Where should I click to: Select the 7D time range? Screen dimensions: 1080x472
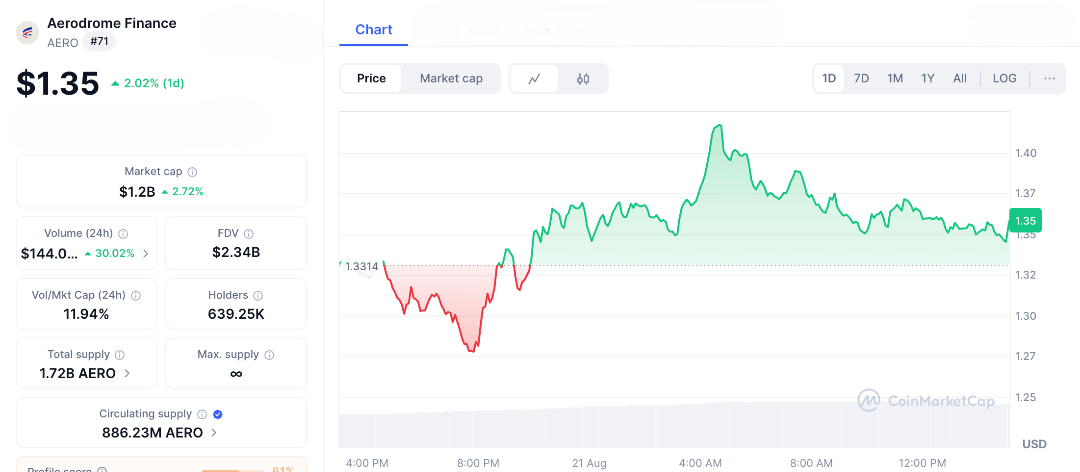(861, 78)
